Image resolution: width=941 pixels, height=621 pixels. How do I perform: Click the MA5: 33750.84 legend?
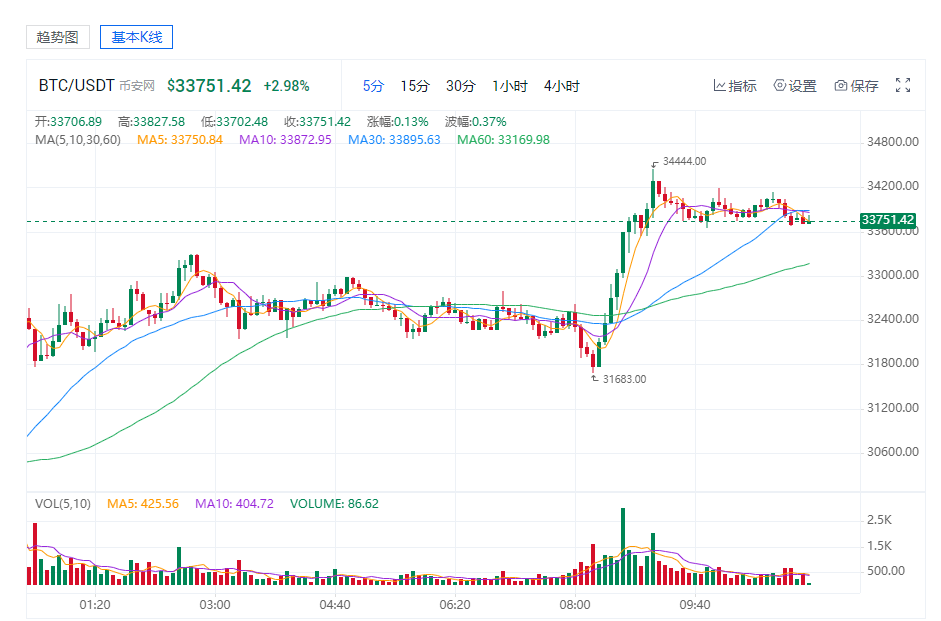coord(180,140)
